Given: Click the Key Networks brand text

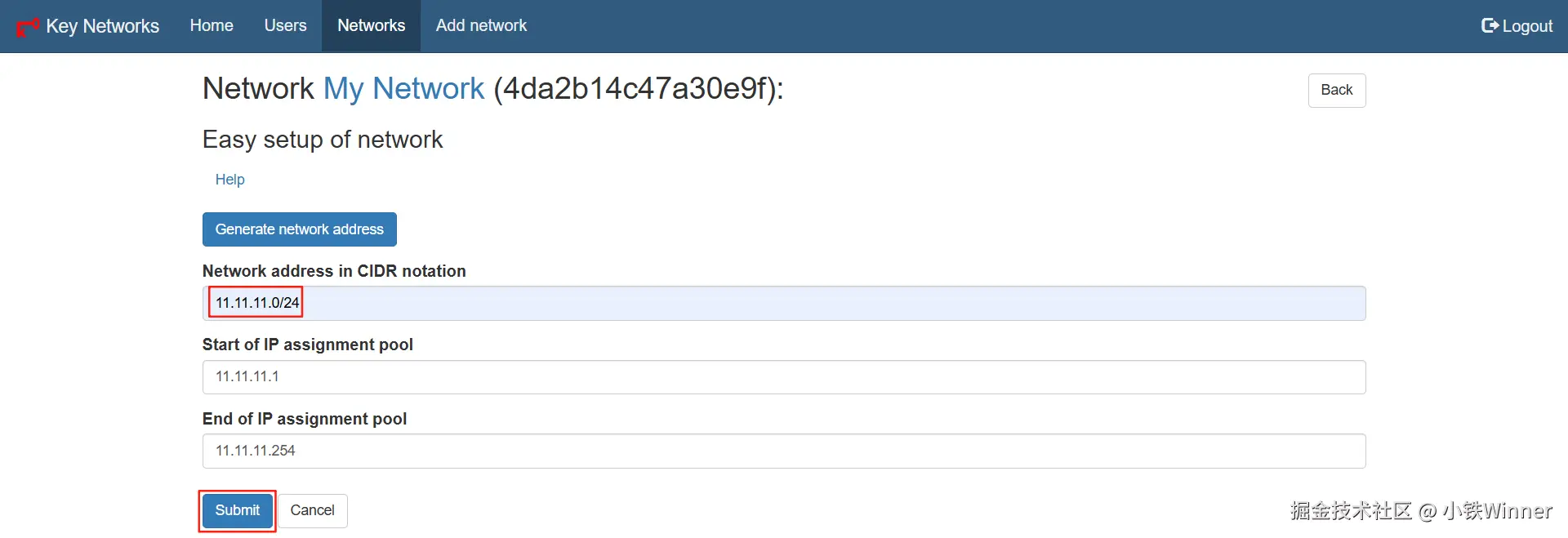Looking at the screenshot, I should 102,26.
